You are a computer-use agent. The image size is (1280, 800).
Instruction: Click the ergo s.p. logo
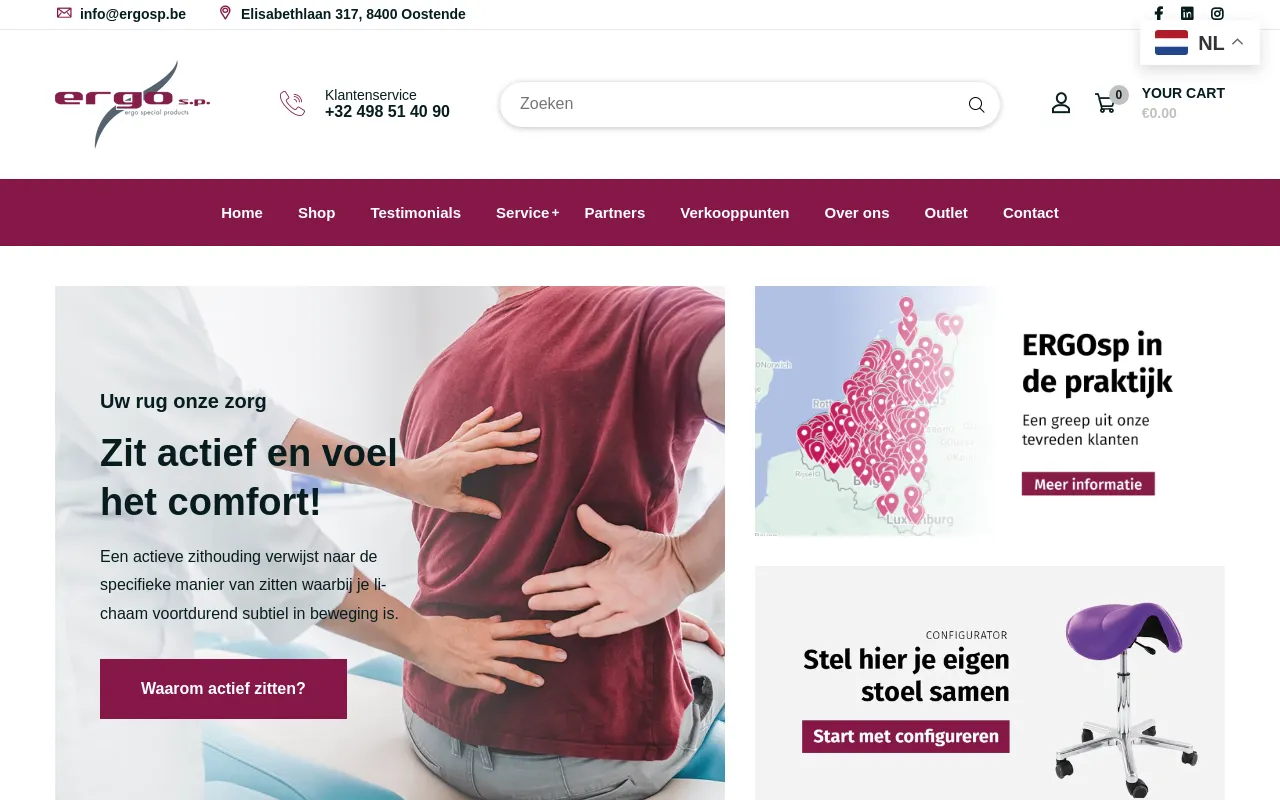click(x=132, y=104)
